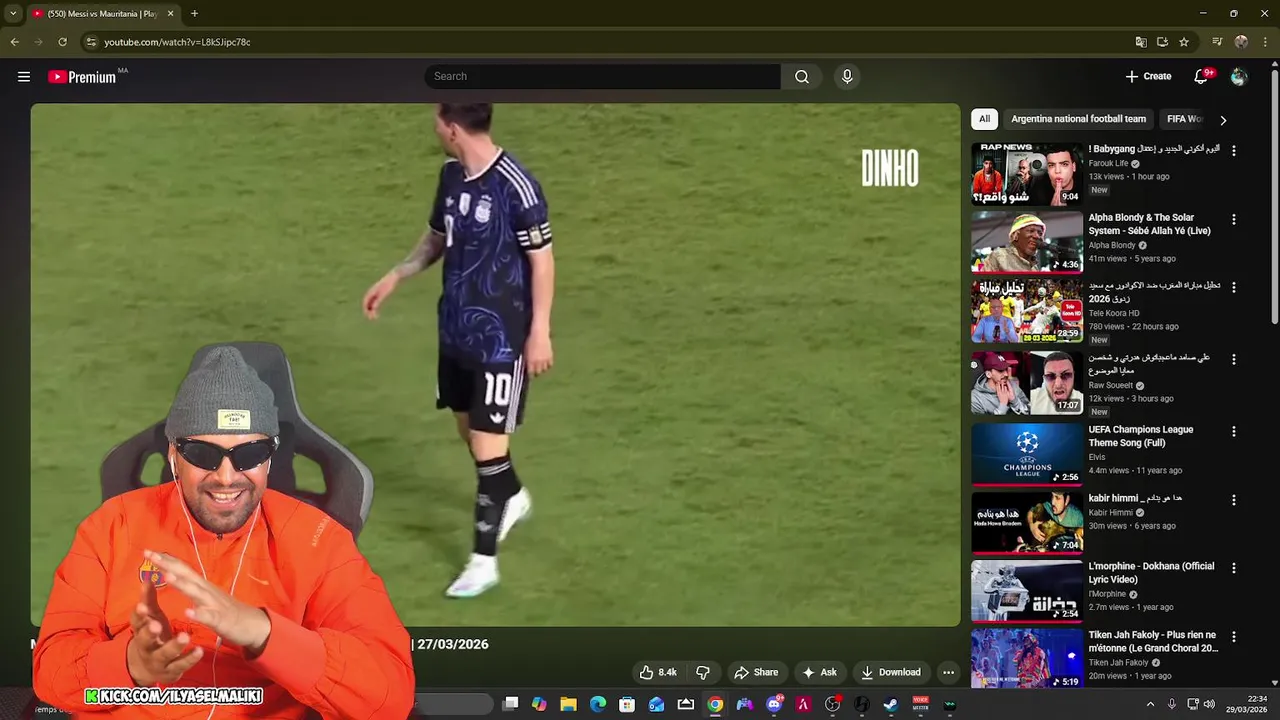Open volume control in system tray

click(1208, 704)
